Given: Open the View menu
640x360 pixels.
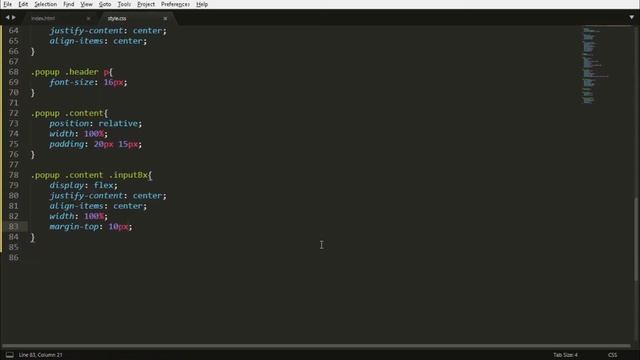Looking at the screenshot, I should pyautogui.click(x=86, y=4).
